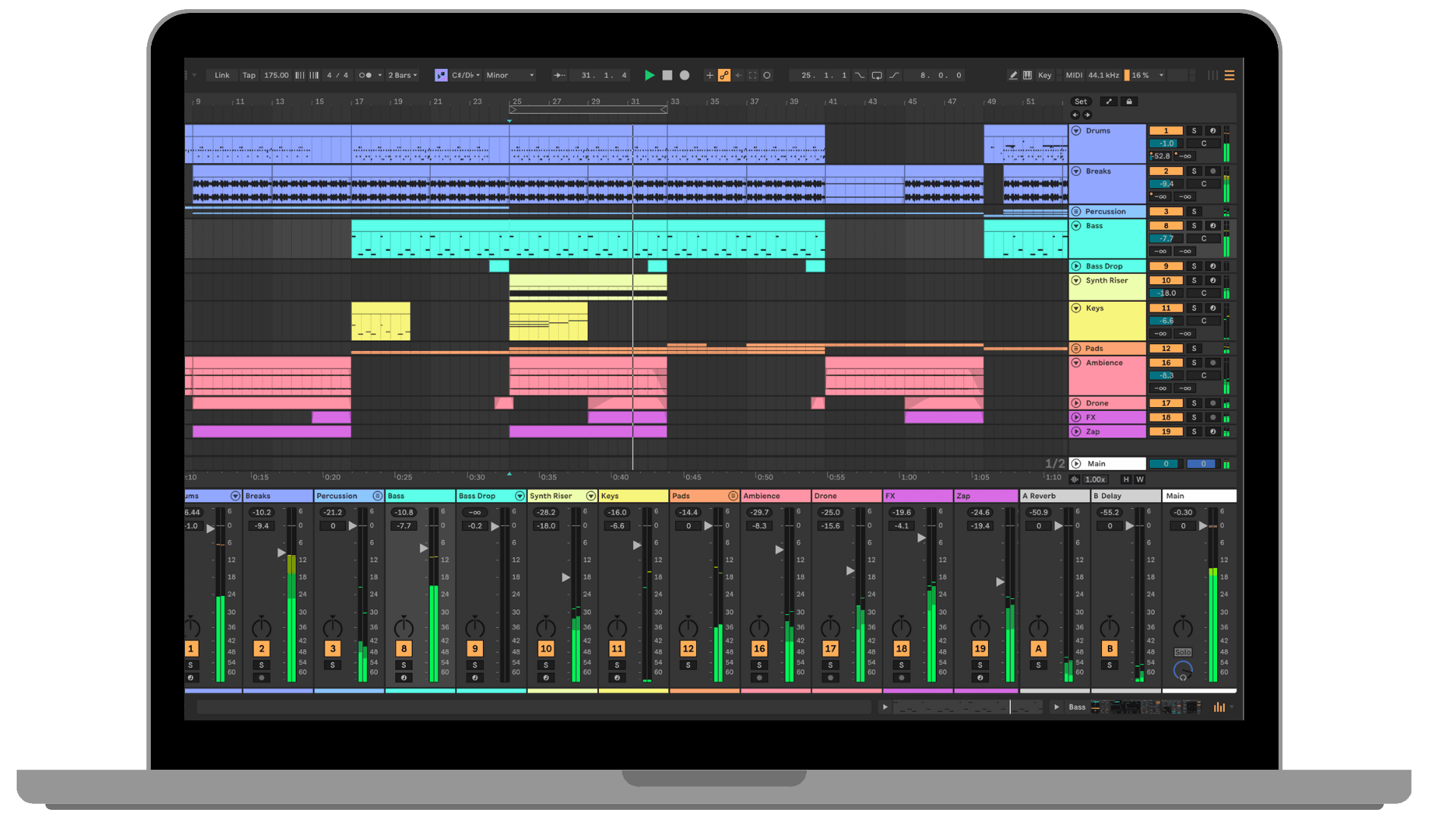Solo the Drums track in arrangement
1456x819 pixels.
click(1194, 130)
